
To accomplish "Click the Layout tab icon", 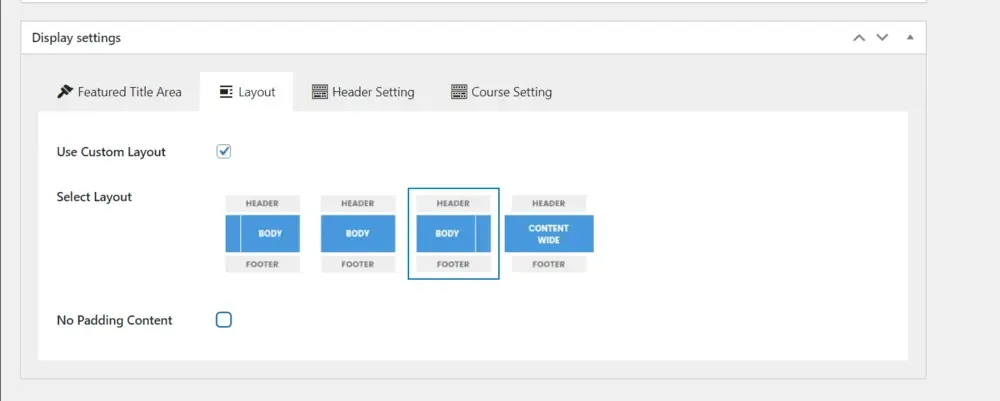I will point(225,92).
